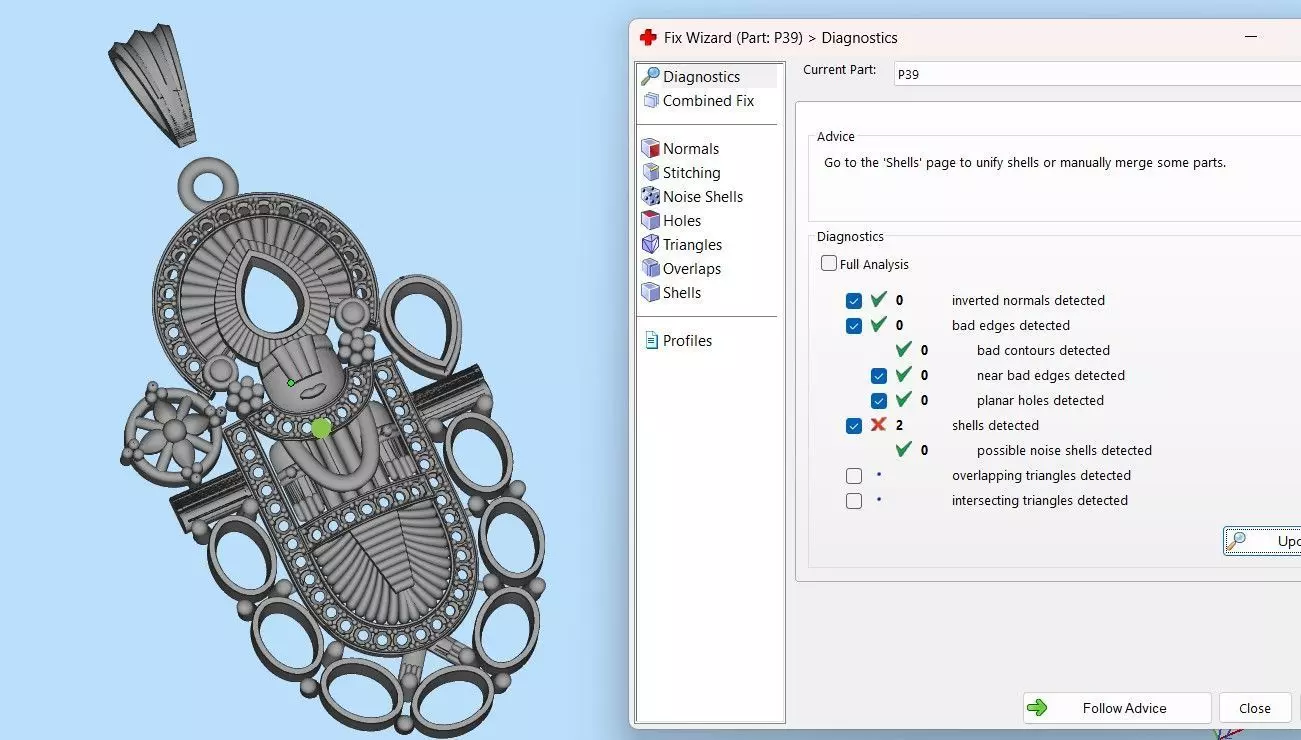Click the 'inverted normals detected' label
This screenshot has height=740, width=1301.
pyautogui.click(x=1028, y=300)
